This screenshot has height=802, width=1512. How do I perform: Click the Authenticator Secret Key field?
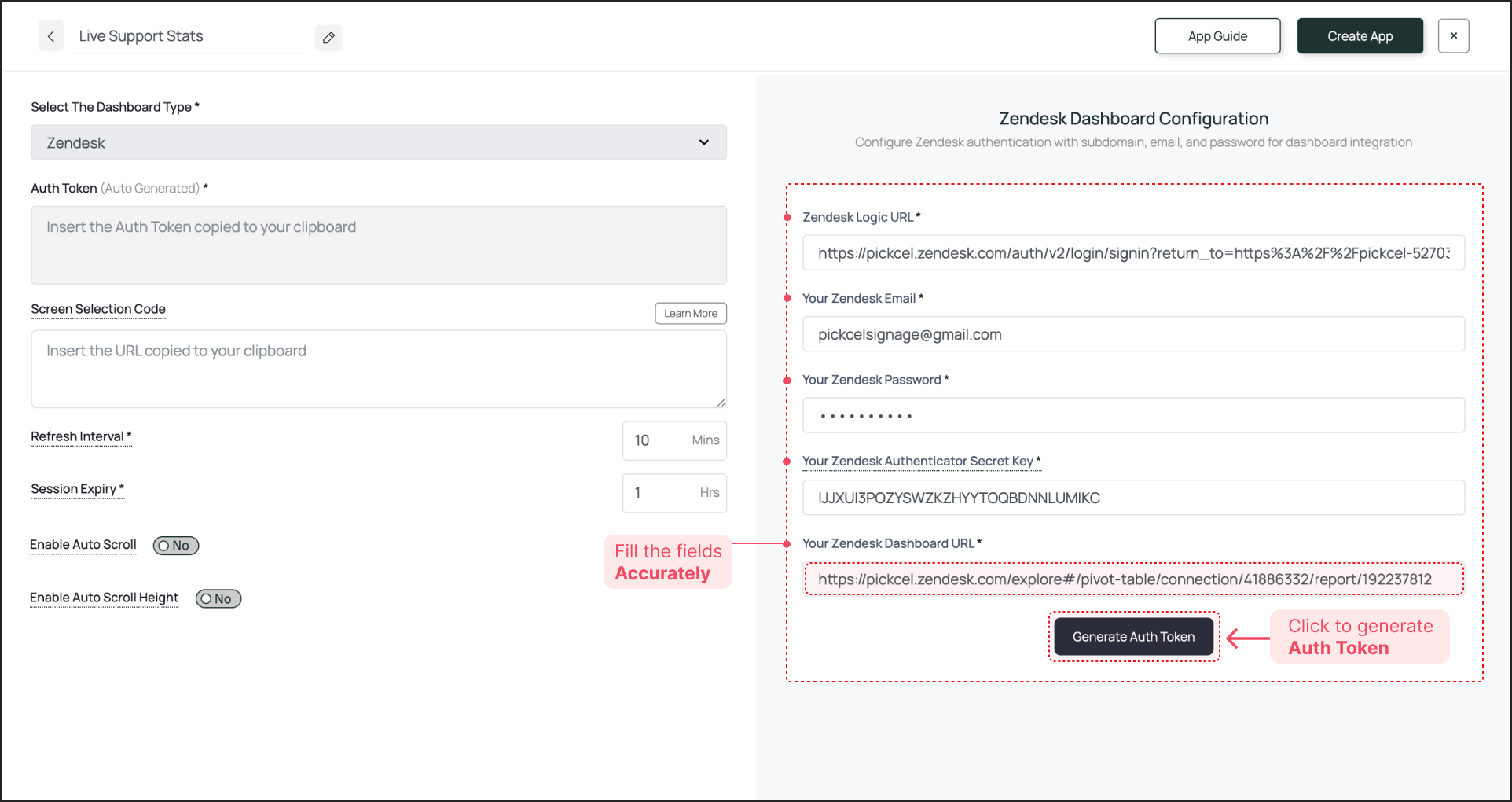(1132, 498)
